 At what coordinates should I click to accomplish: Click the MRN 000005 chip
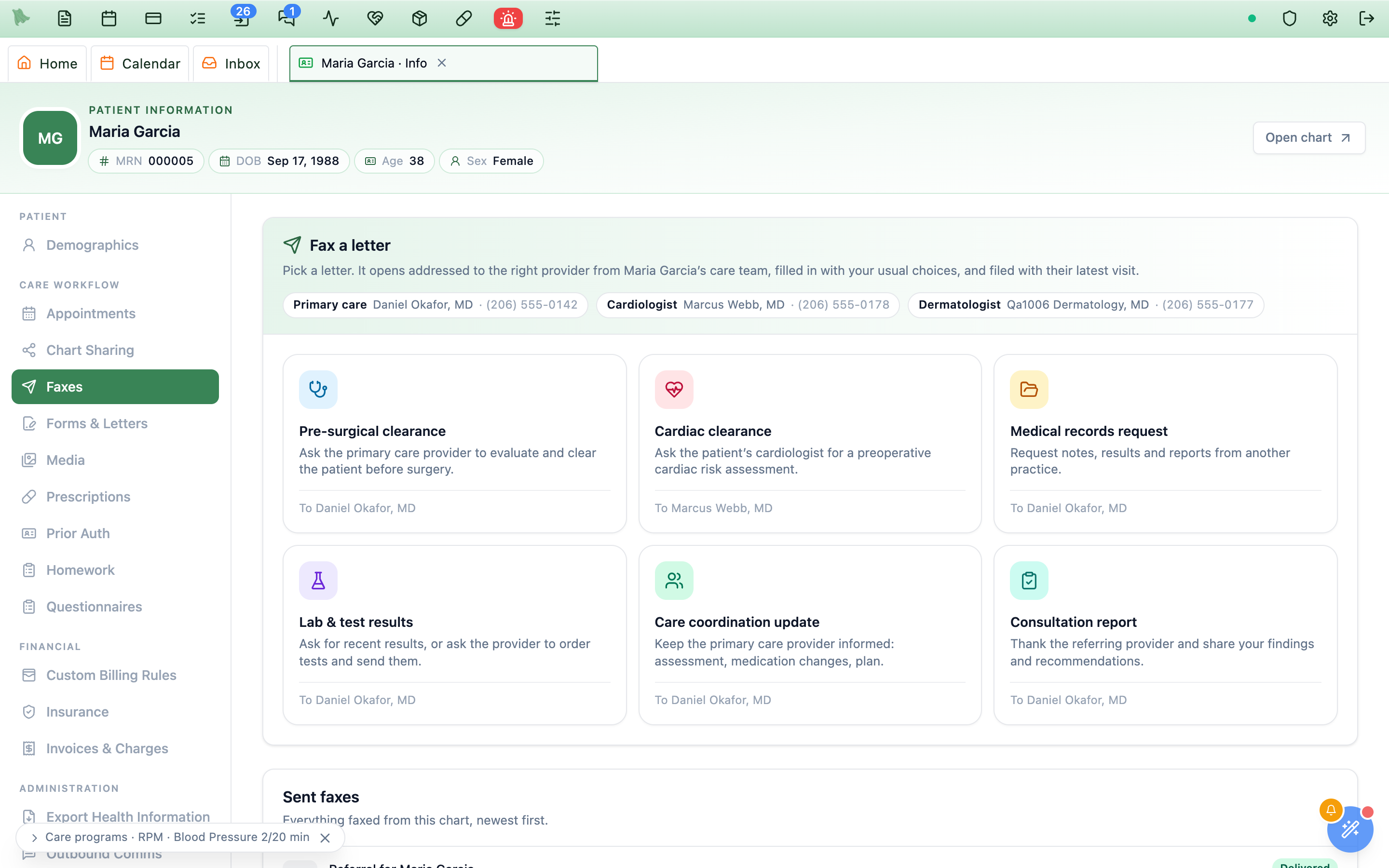click(146, 162)
